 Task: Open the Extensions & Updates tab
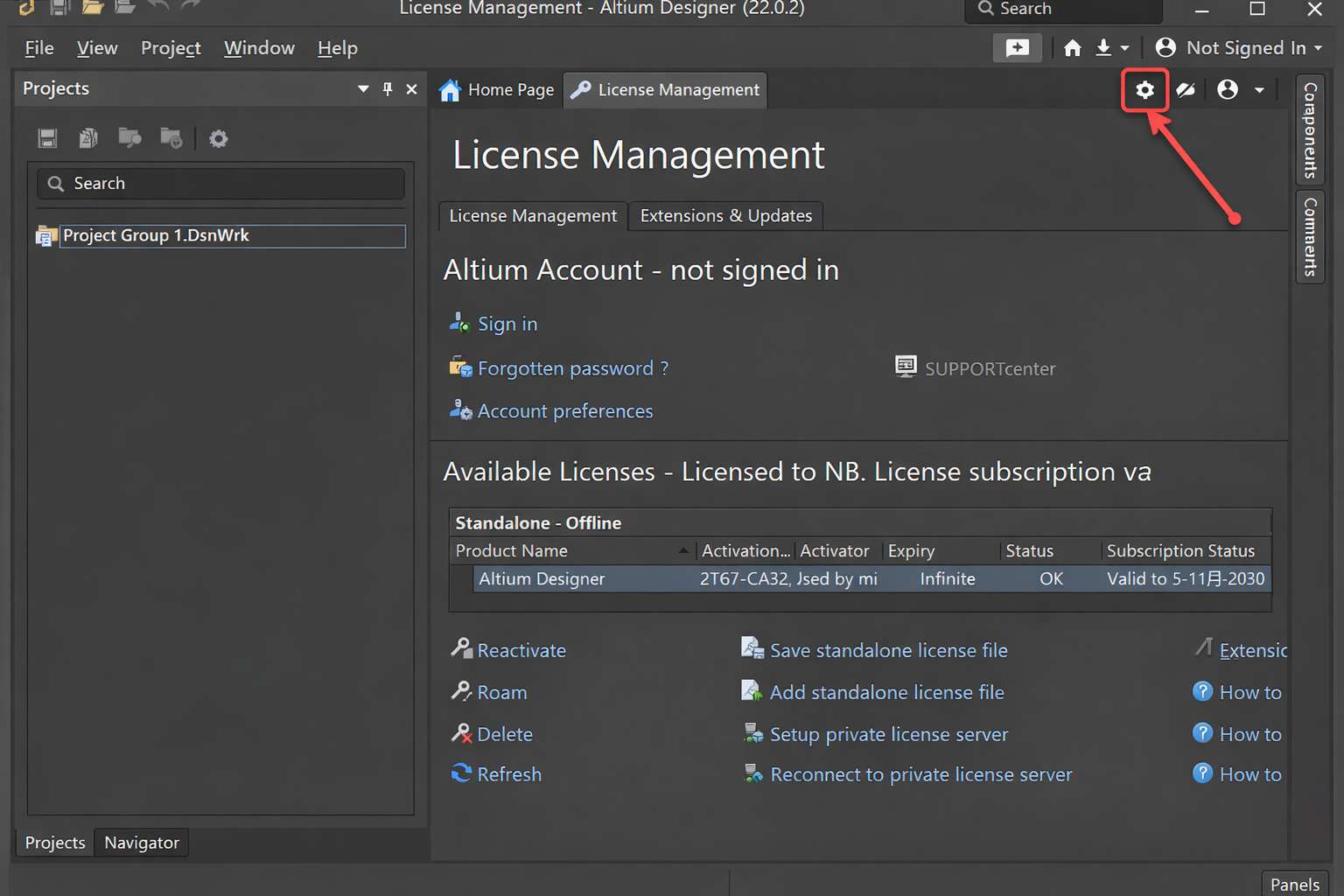tap(726, 216)
